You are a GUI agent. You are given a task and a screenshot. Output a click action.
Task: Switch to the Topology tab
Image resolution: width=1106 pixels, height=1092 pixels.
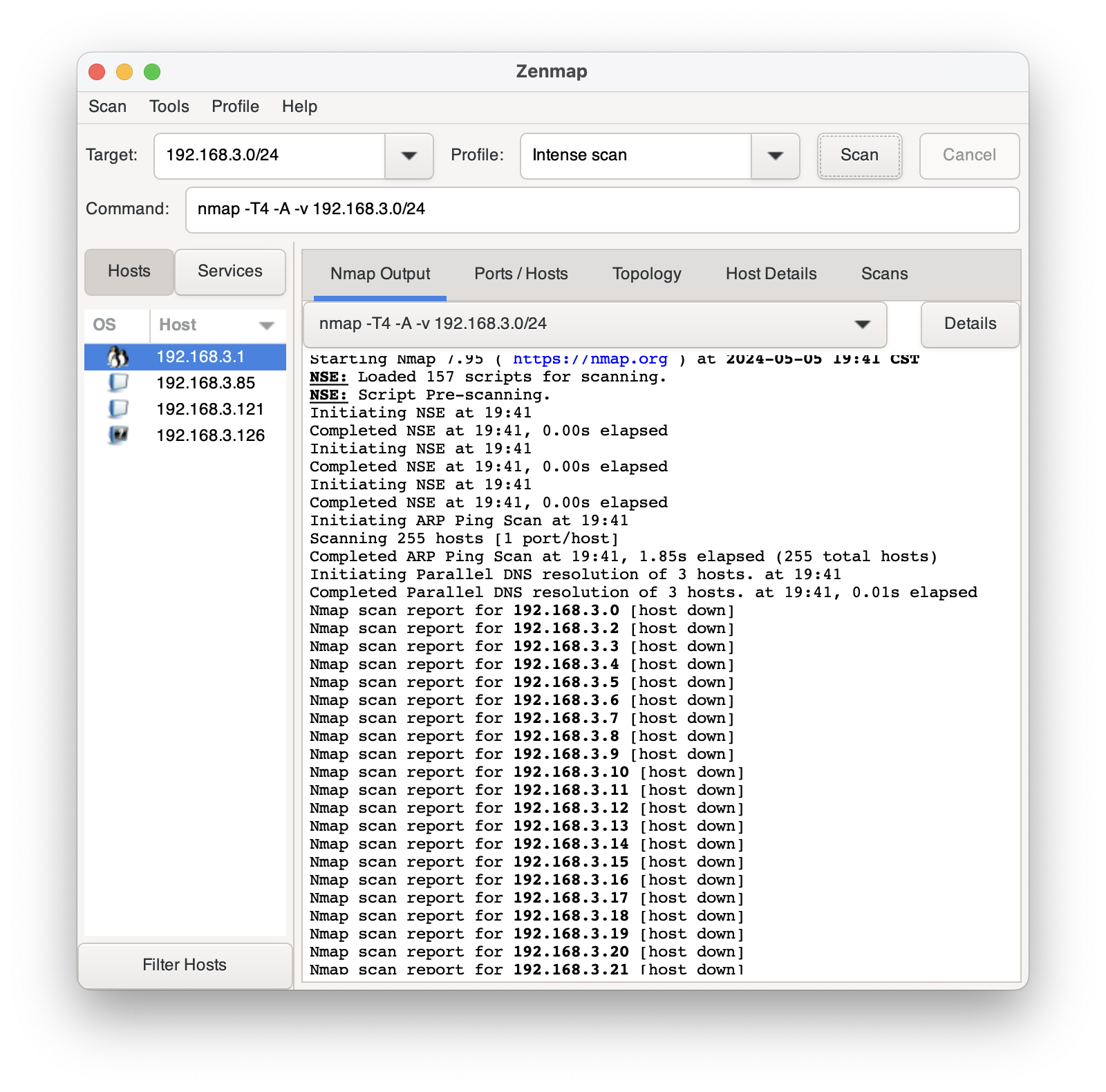point(646,274)
